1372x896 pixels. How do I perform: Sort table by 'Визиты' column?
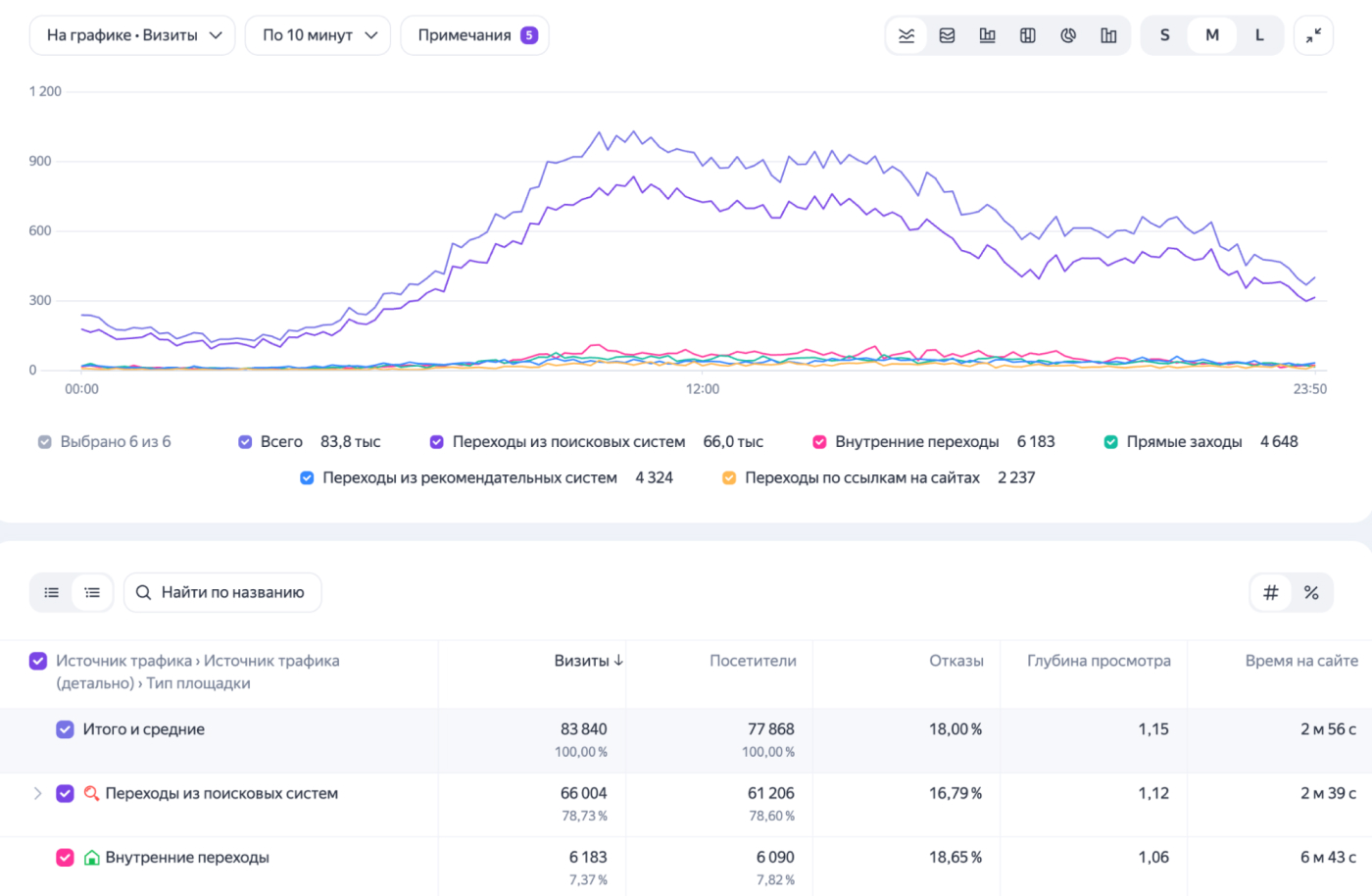pos(589,661)
